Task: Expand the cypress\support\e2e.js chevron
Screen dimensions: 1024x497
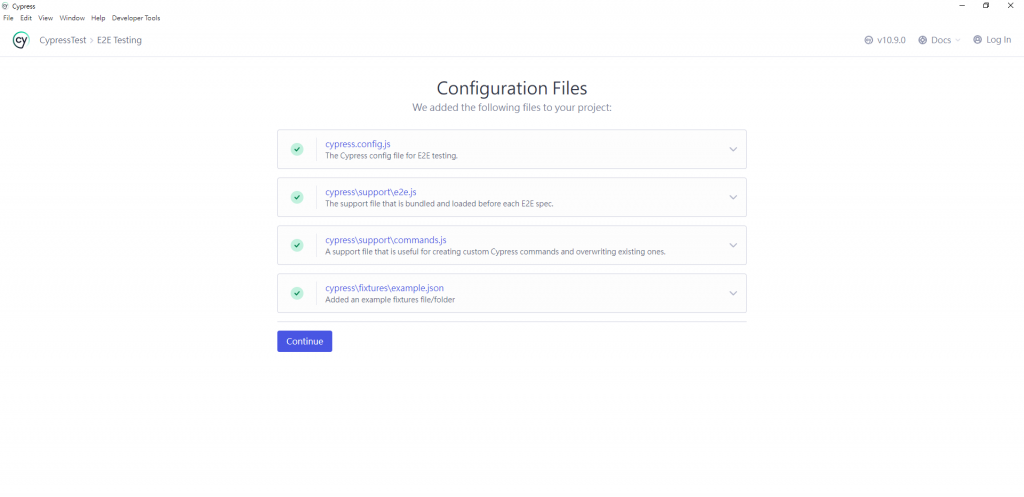Action: [733, 197]
